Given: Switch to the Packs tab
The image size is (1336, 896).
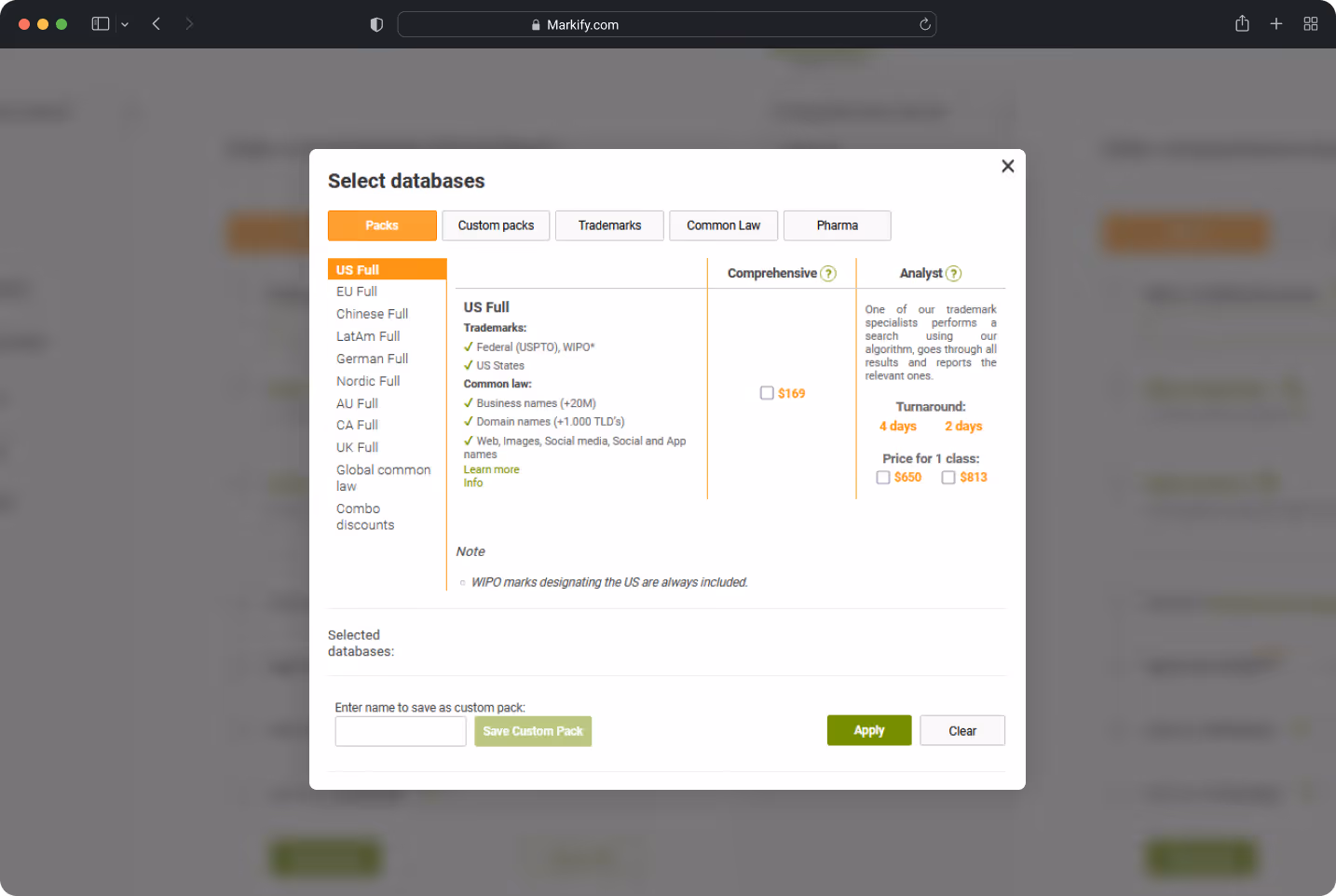Looking at the screenshot, I should pos(382,225).
